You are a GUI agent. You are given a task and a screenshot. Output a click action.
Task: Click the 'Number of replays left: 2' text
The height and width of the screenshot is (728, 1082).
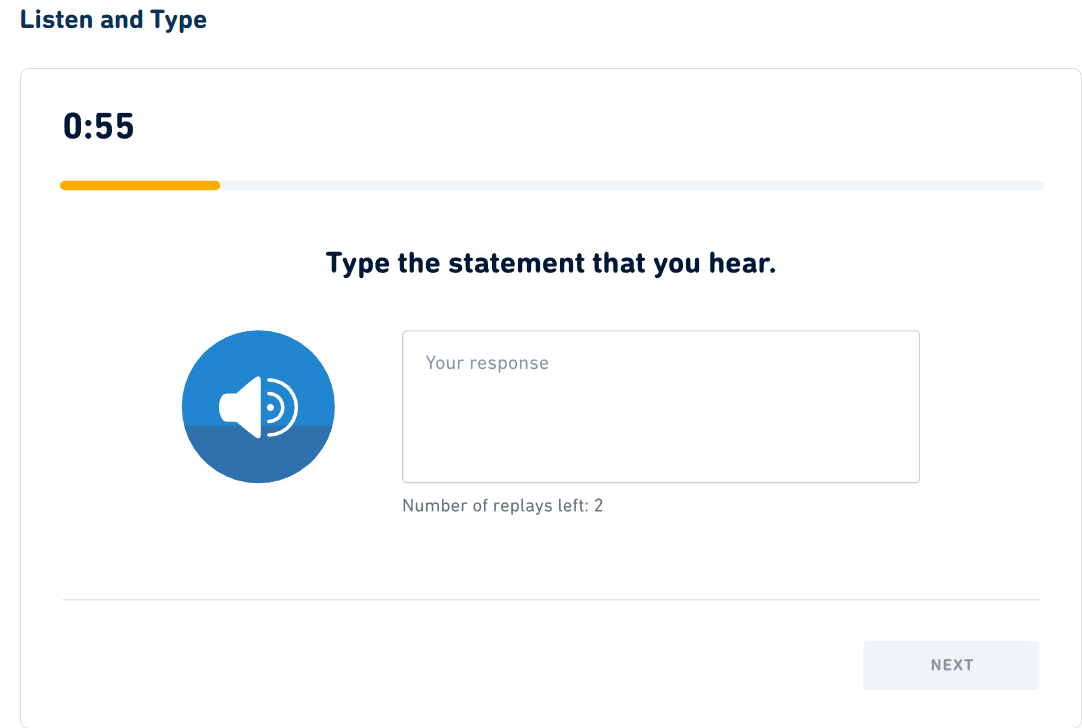tap(502, 506)
